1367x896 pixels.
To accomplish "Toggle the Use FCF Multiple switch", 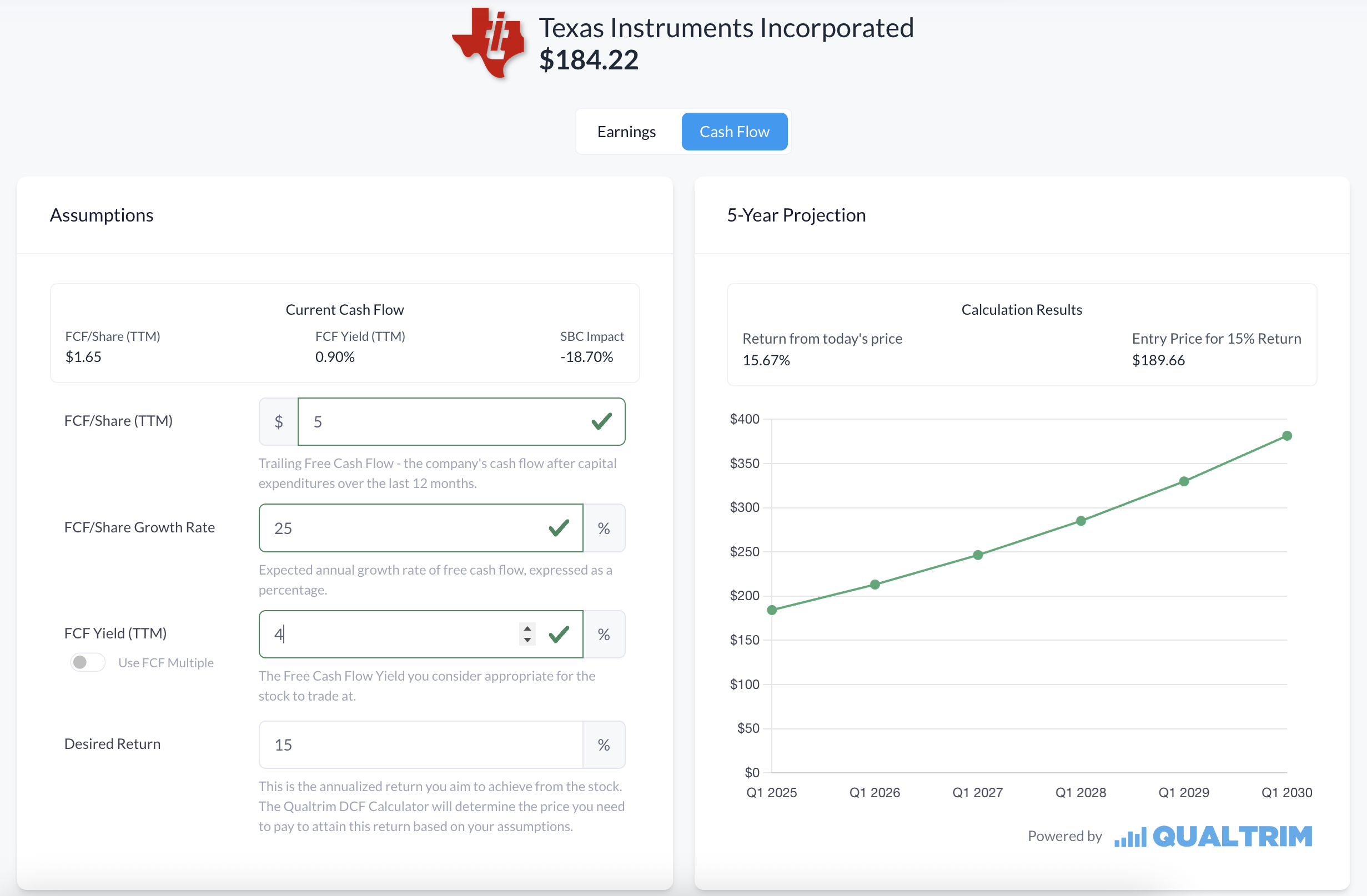I will (x=88, y=662).
